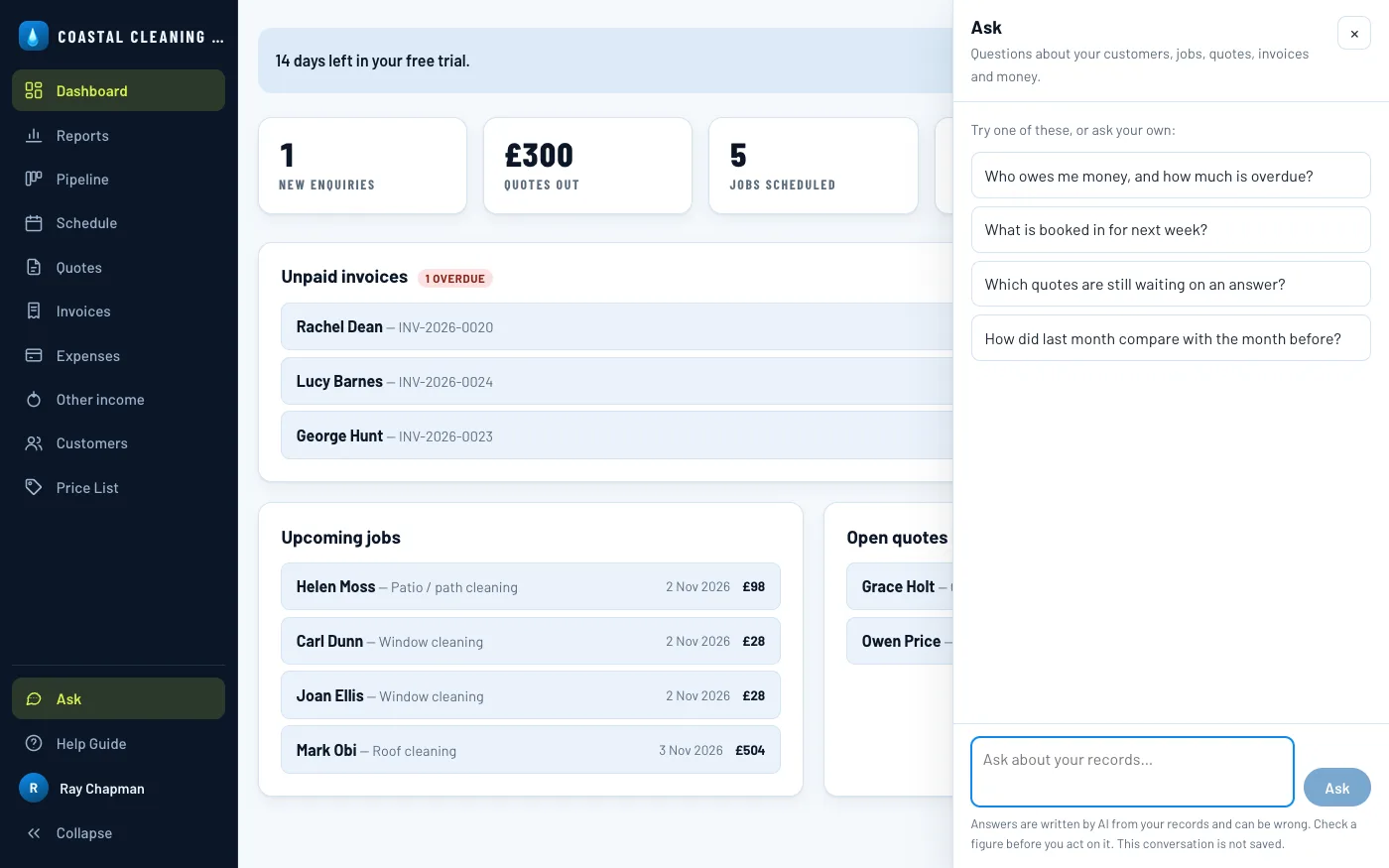
Task: Click the Reports bar chart icon
Action: tap(34, 135)
